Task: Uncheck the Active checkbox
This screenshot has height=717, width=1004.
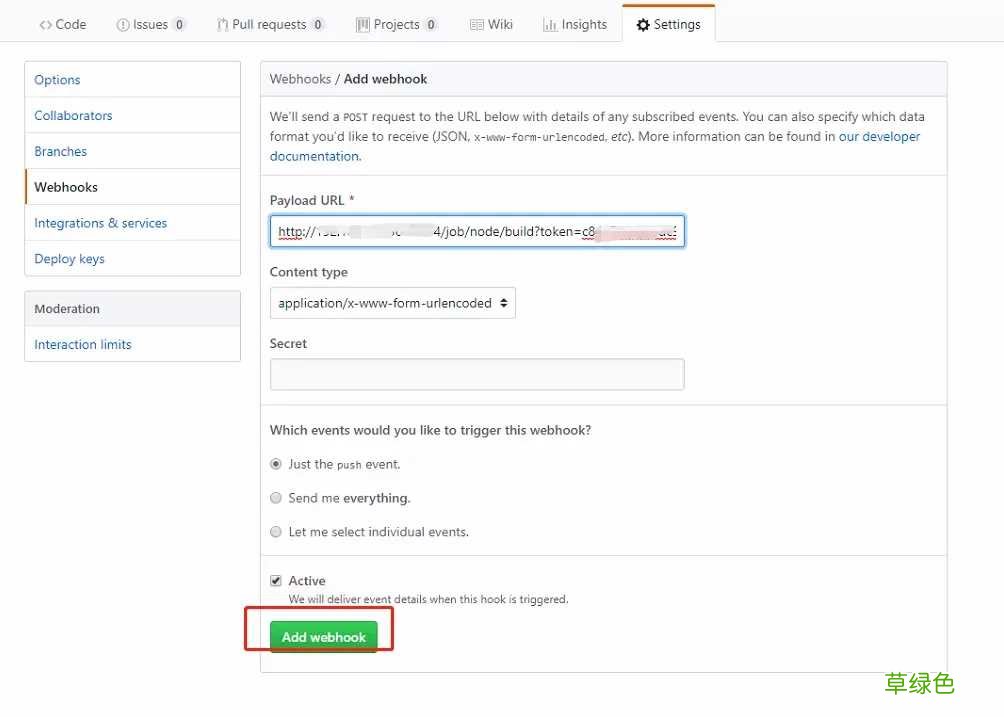Action: (275, 580)
